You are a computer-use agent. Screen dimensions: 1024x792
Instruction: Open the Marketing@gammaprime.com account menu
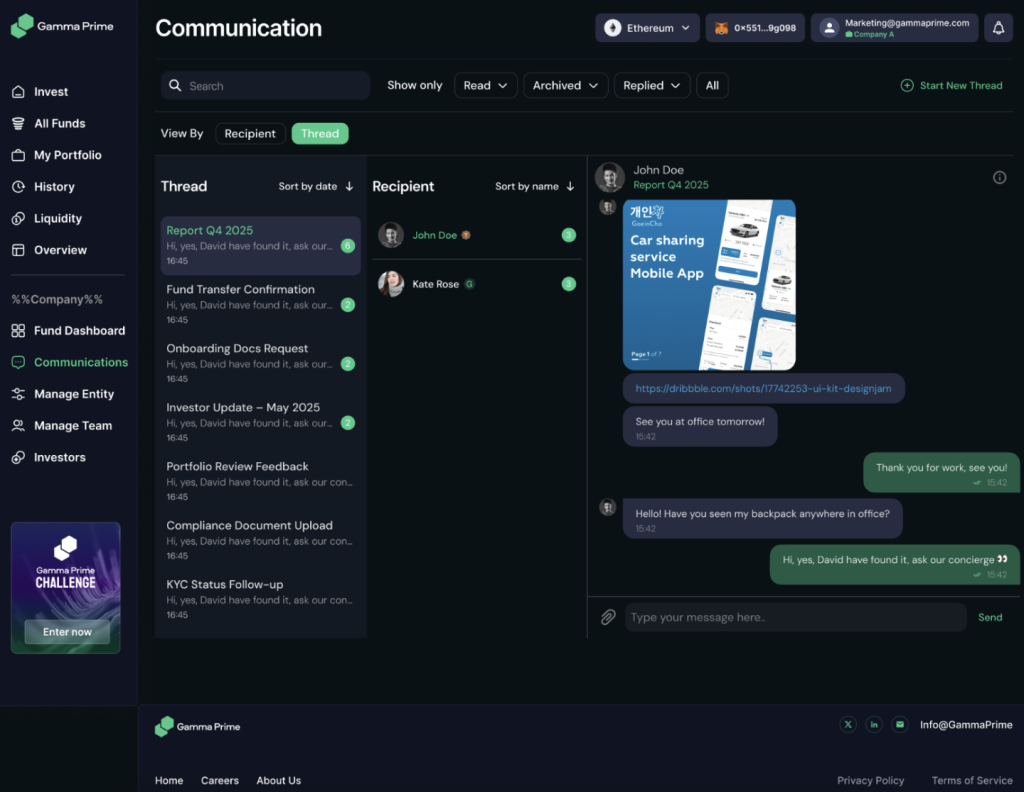[x=895, y=28]
